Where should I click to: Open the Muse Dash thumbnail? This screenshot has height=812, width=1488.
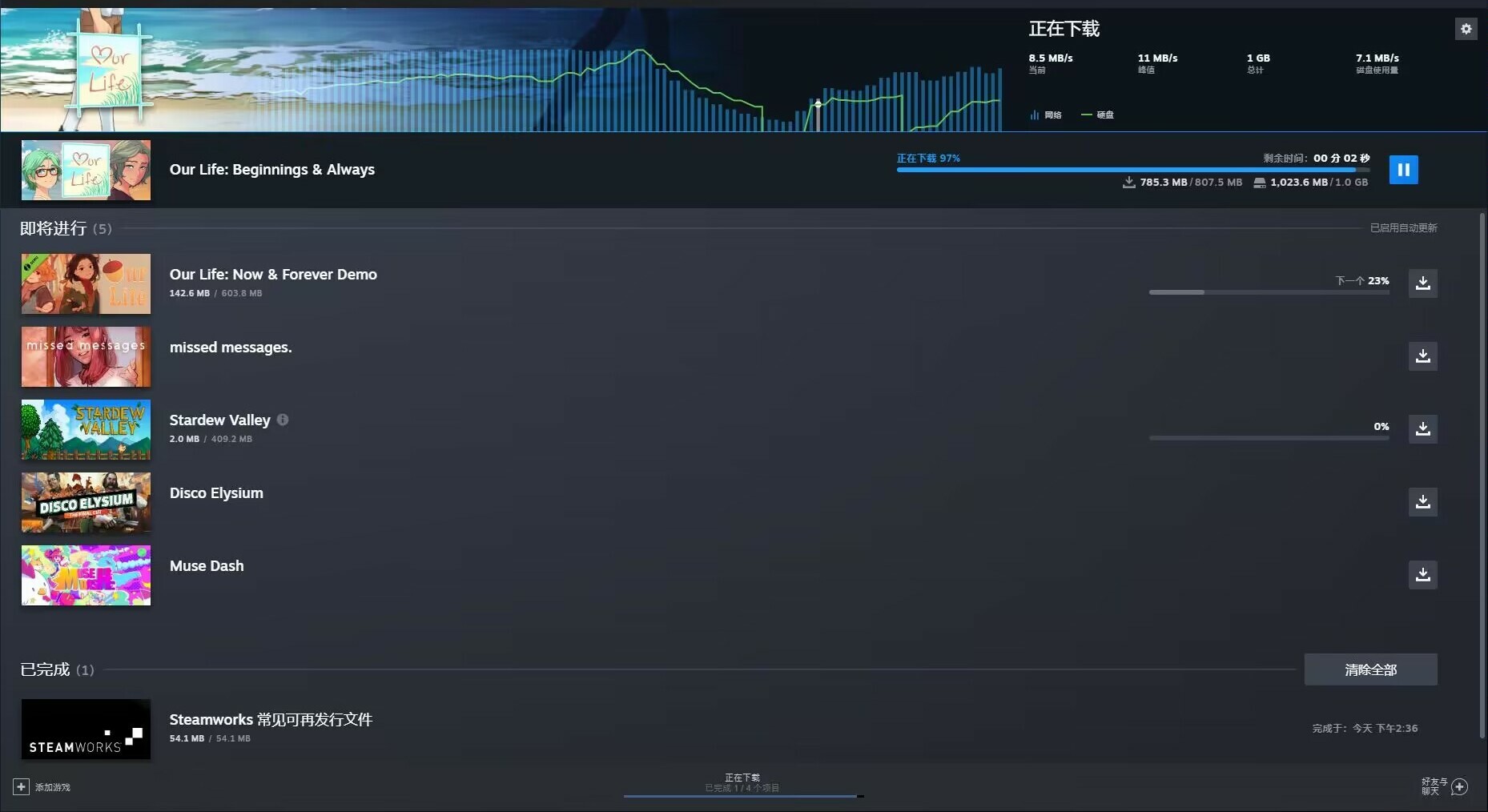[x=86, y=575]
